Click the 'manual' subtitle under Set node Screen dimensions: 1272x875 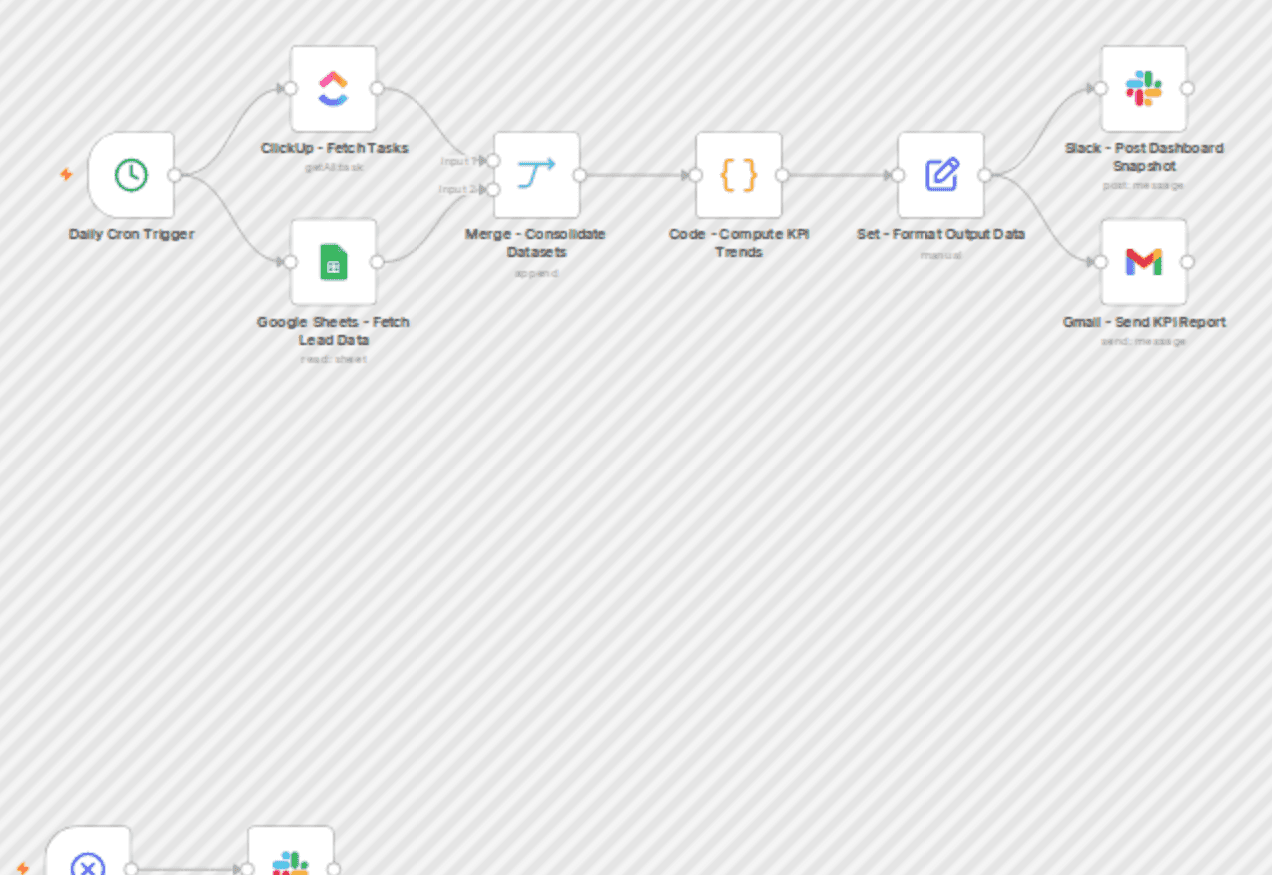point(941,255)
